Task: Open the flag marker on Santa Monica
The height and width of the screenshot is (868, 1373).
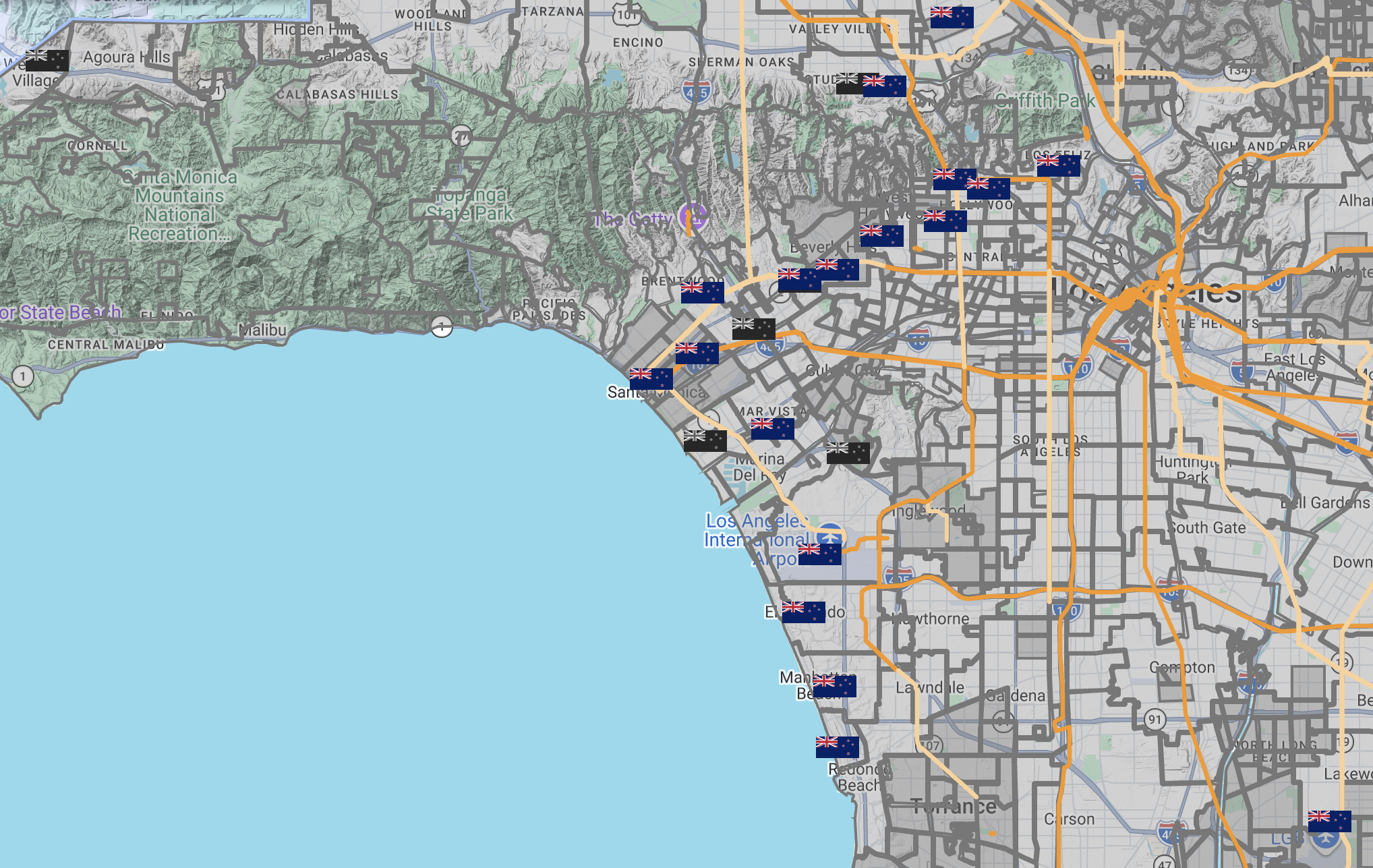Action: point(651,379)
